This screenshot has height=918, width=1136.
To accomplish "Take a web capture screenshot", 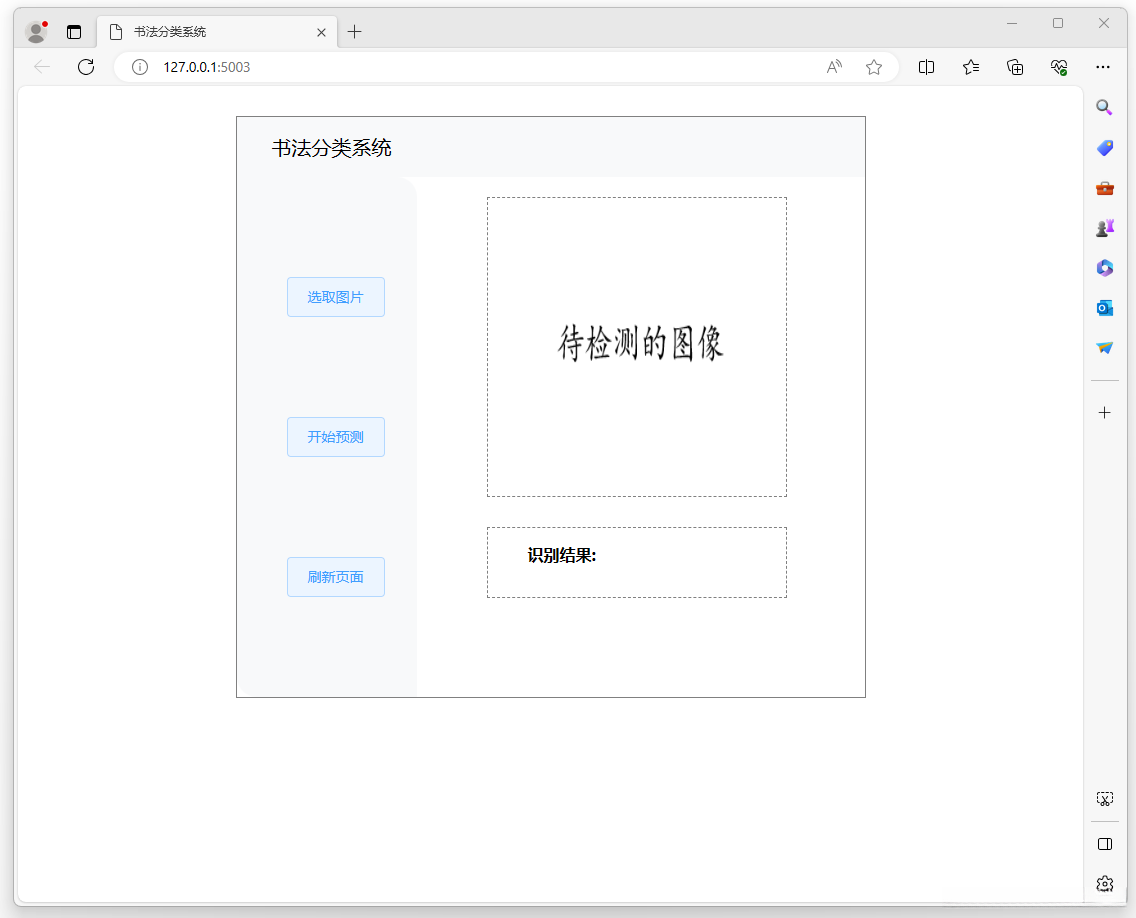I will [x=1104, y=798].
